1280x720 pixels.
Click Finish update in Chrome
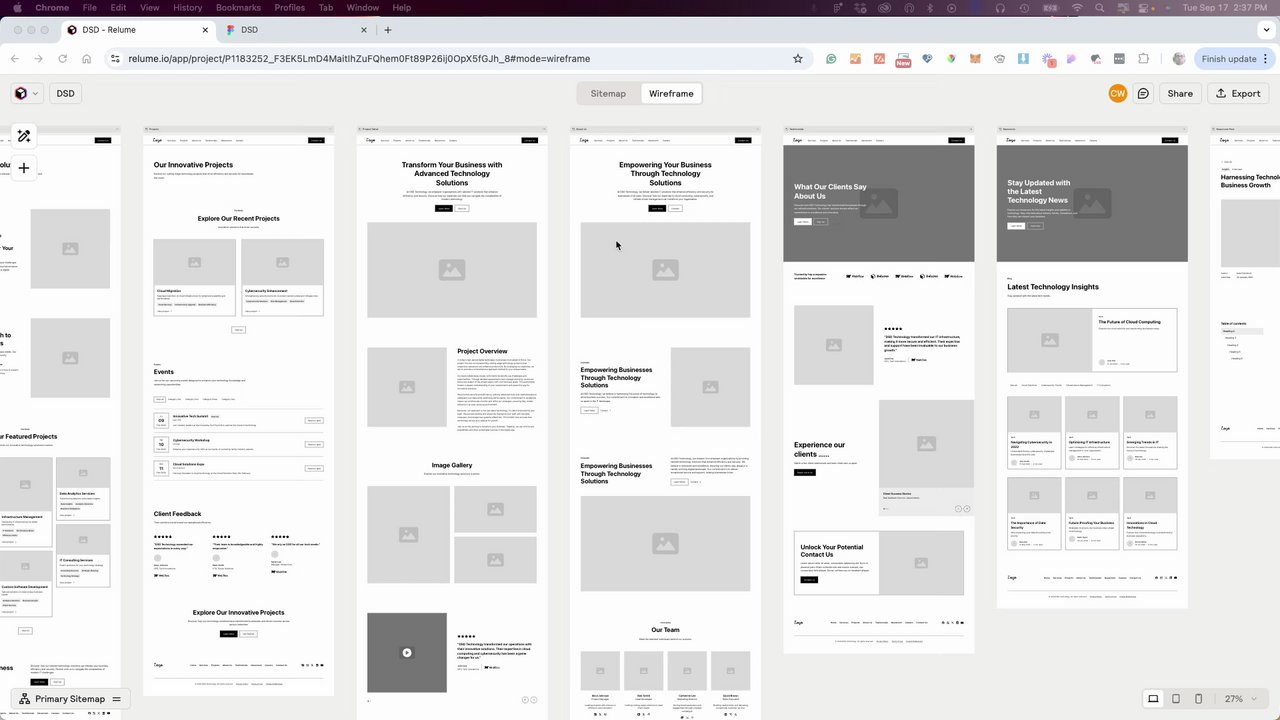[1233, 59]
